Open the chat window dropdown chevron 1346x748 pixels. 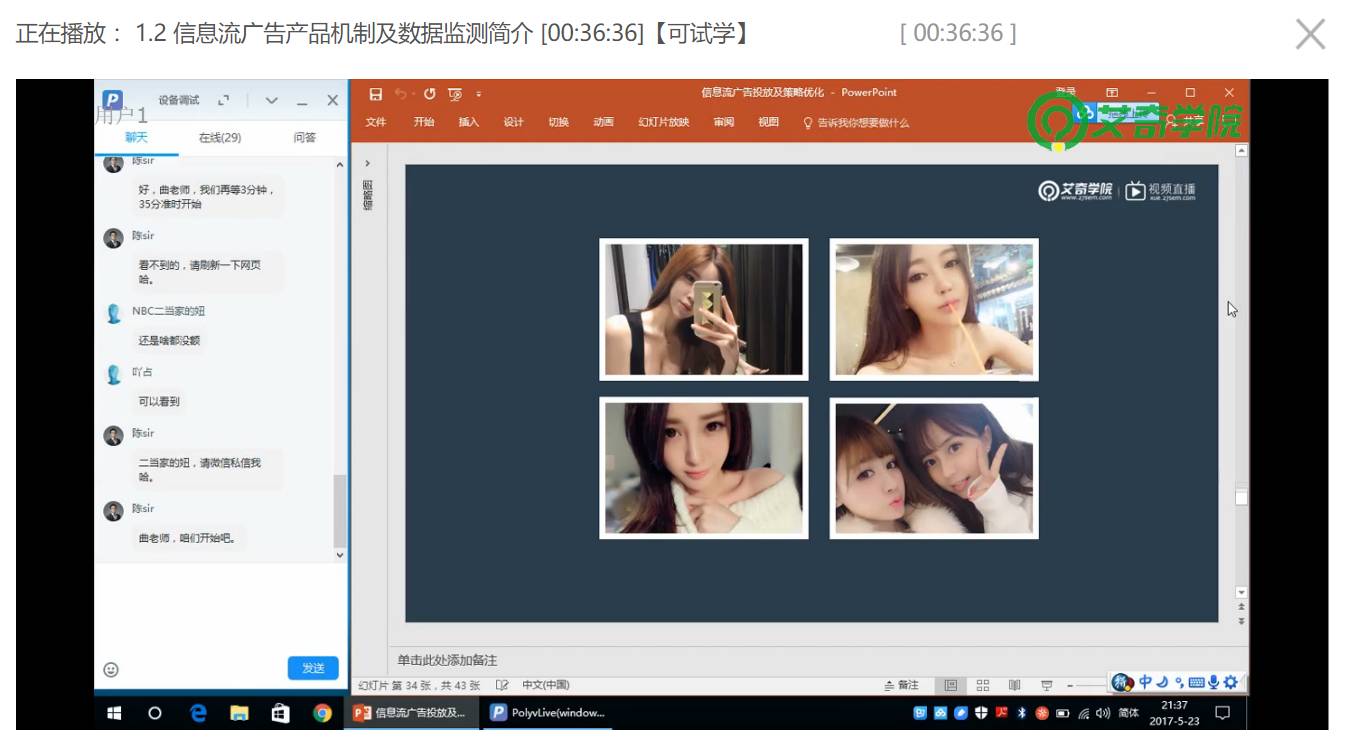point(271,100)
